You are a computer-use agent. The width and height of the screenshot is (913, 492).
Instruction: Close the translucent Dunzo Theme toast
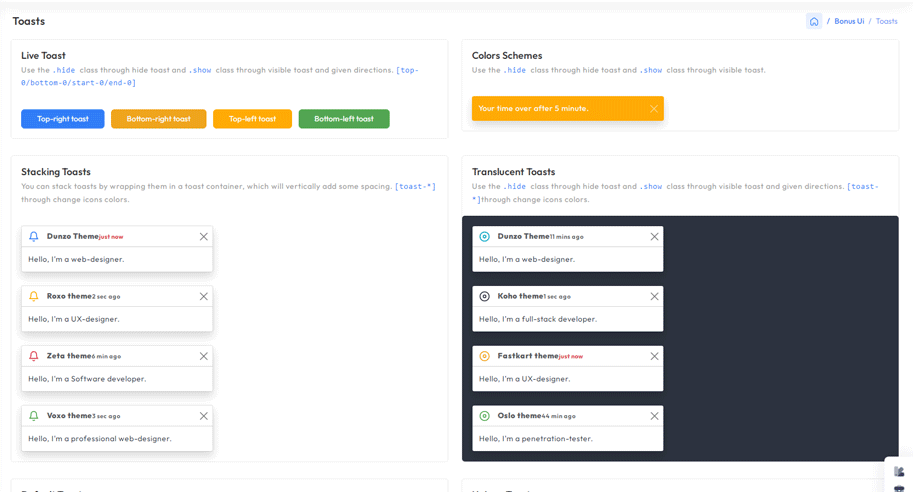pyautogui.click(x=655, y=237)
